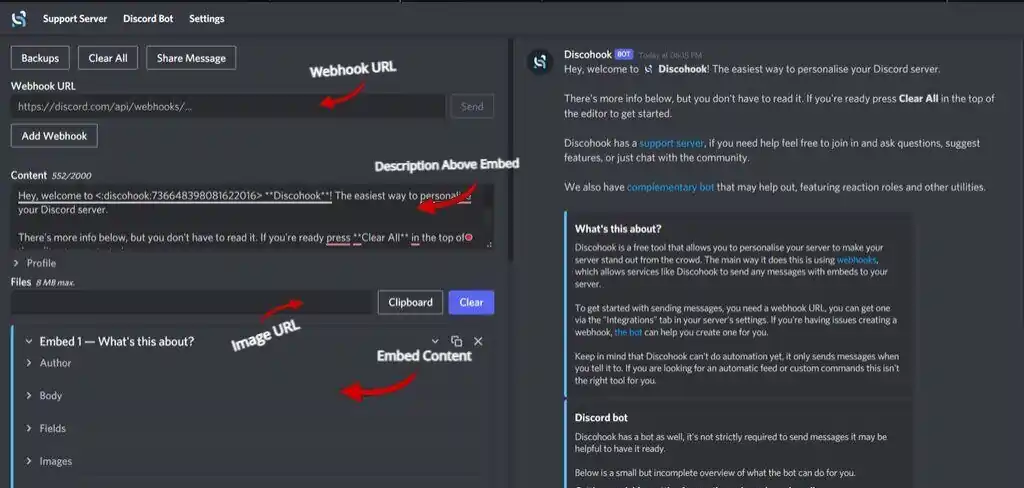
Task: Click the resize handle of Content box
Action: tap(489, 244)
